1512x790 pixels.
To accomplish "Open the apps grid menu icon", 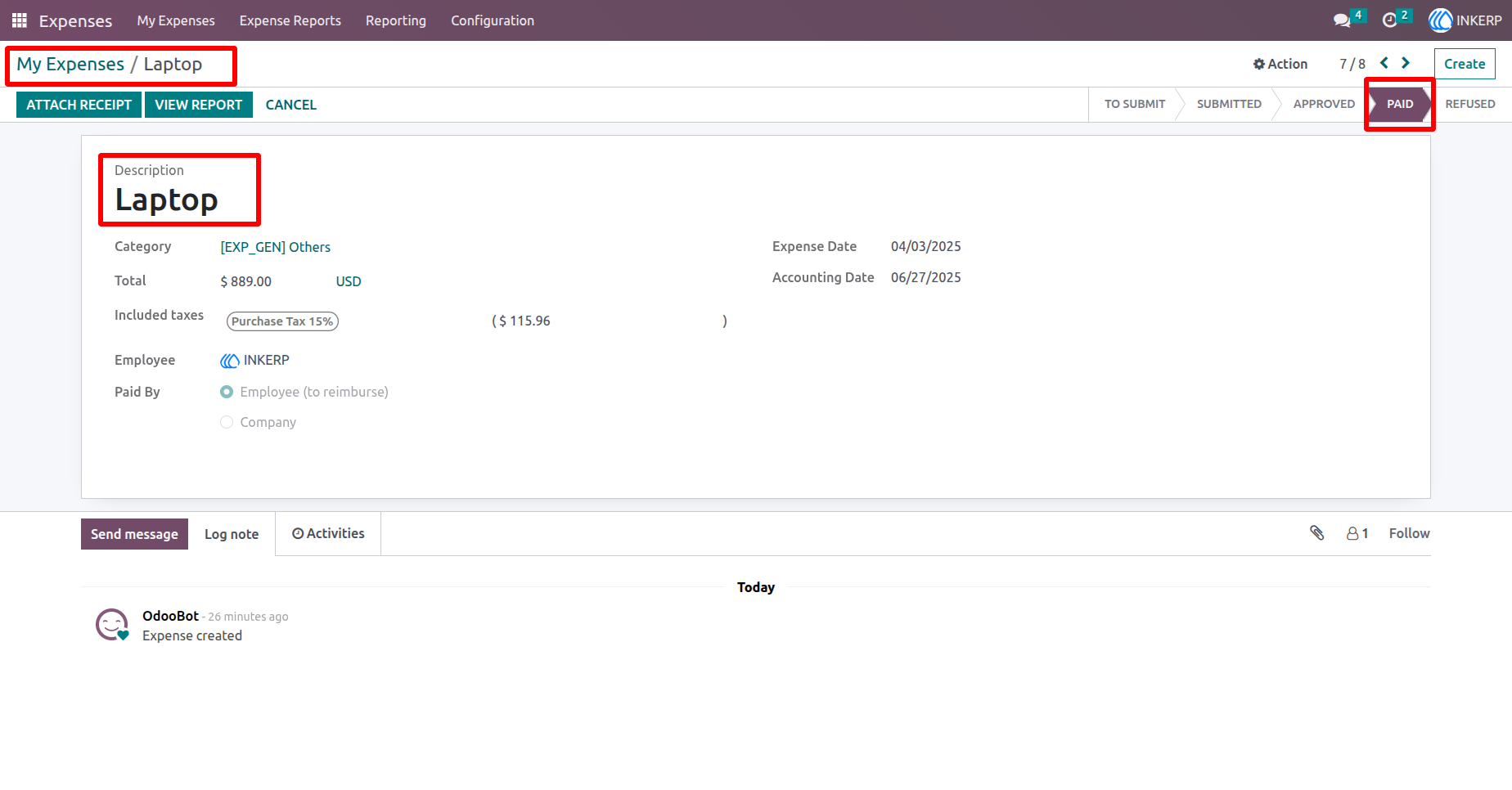I will 20,20.
